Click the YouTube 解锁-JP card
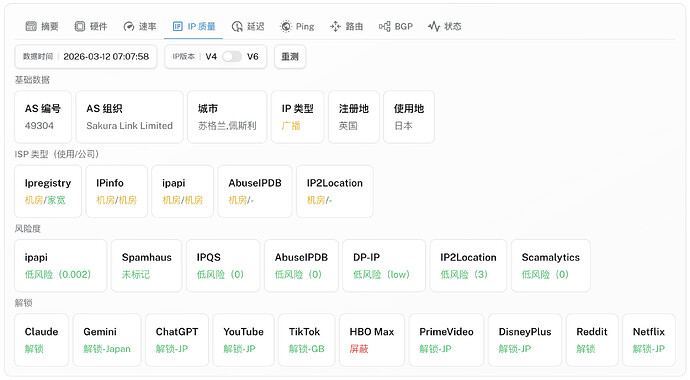Screen dimensions: 690x380 coord(243,340)
